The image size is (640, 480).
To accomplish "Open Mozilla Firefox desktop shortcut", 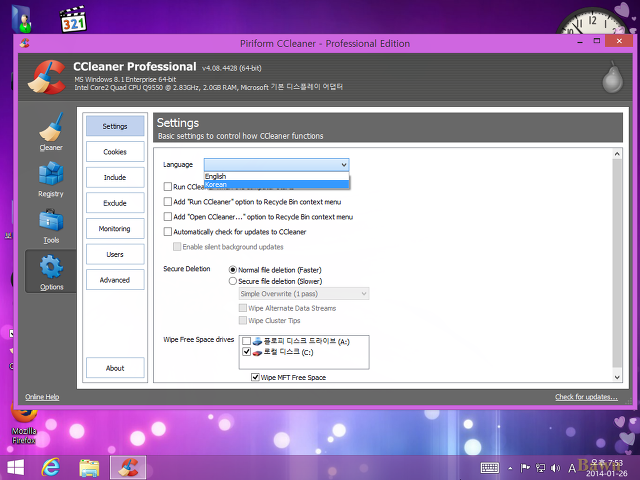I will point(24,424).
